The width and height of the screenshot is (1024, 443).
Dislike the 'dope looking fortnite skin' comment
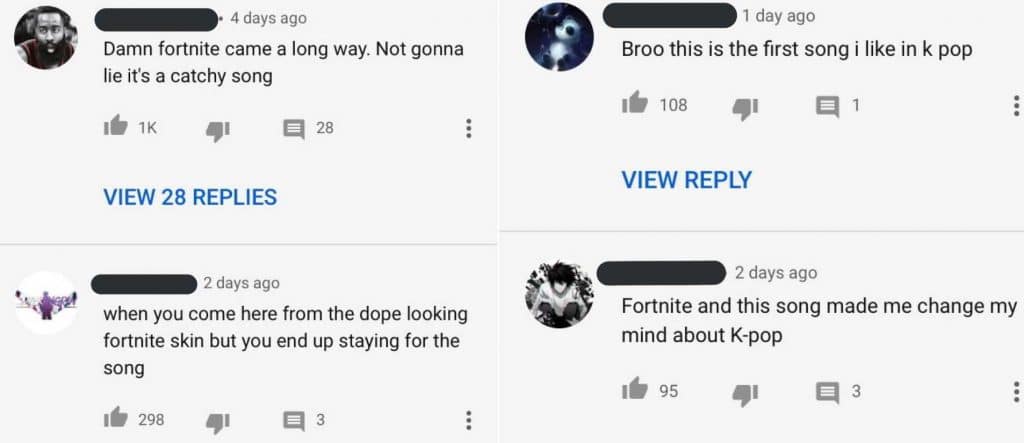coord(218,422)
